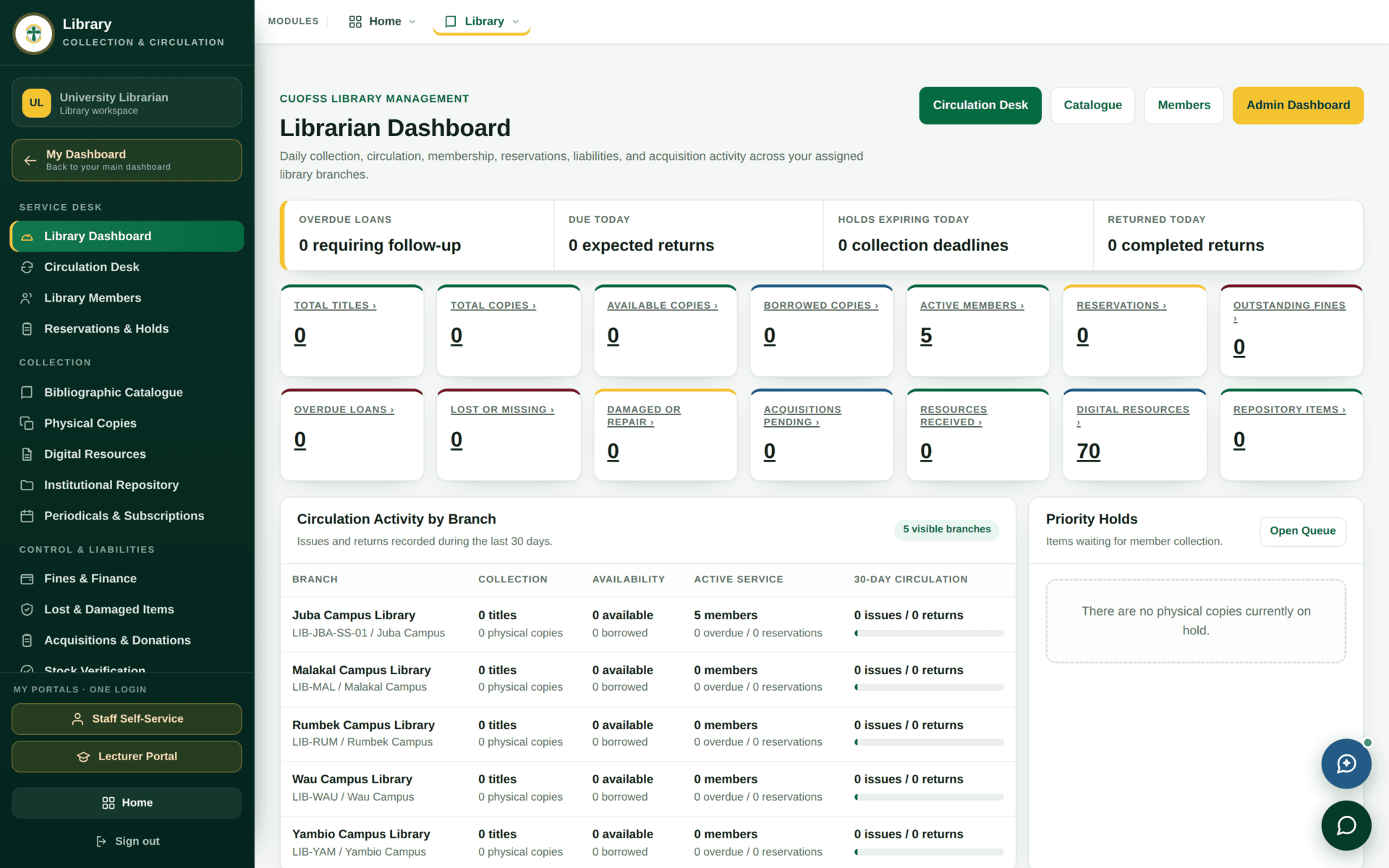The width and height of the screenshot is (1389, 868).
Task: Click the Digital Resources file icon
Action: (27, 454)
